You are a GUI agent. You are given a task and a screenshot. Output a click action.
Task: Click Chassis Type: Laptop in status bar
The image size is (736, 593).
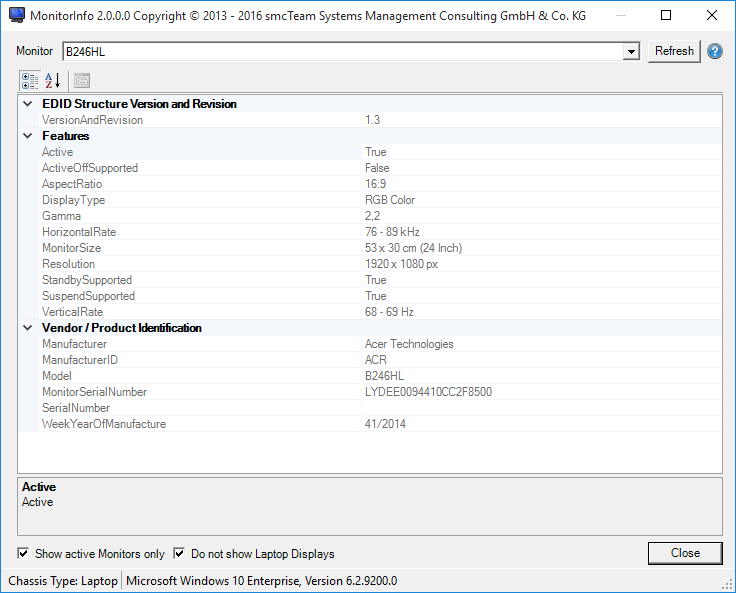point(63,581)
